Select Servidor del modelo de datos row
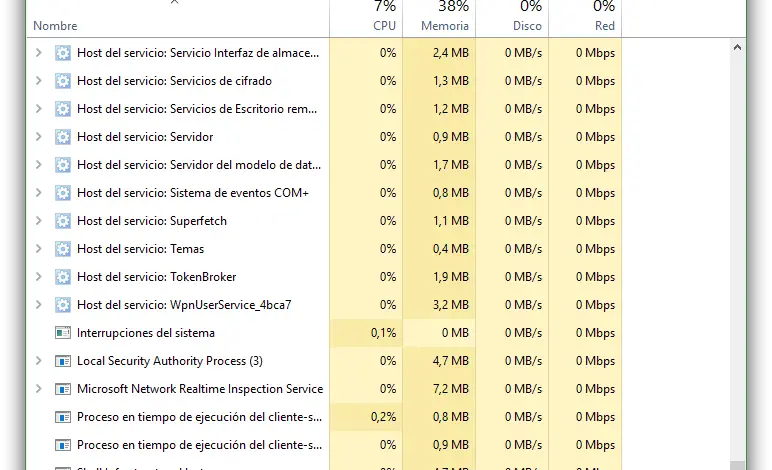 click(x=198, y=165)
